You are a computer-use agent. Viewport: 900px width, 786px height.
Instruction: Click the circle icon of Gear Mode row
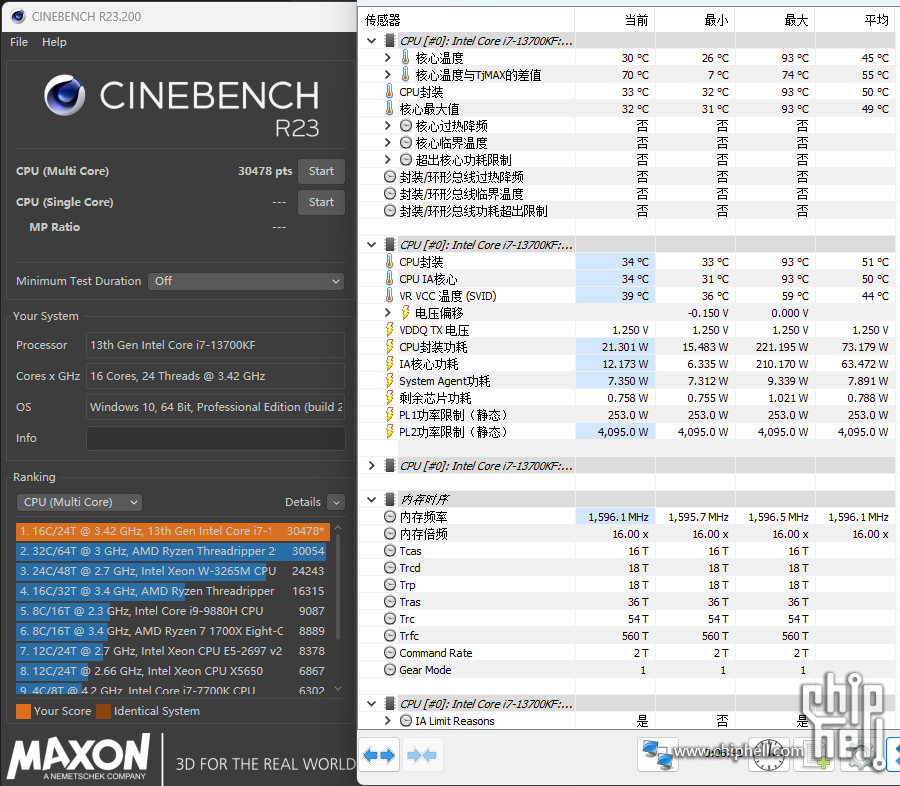click(390, 669)
